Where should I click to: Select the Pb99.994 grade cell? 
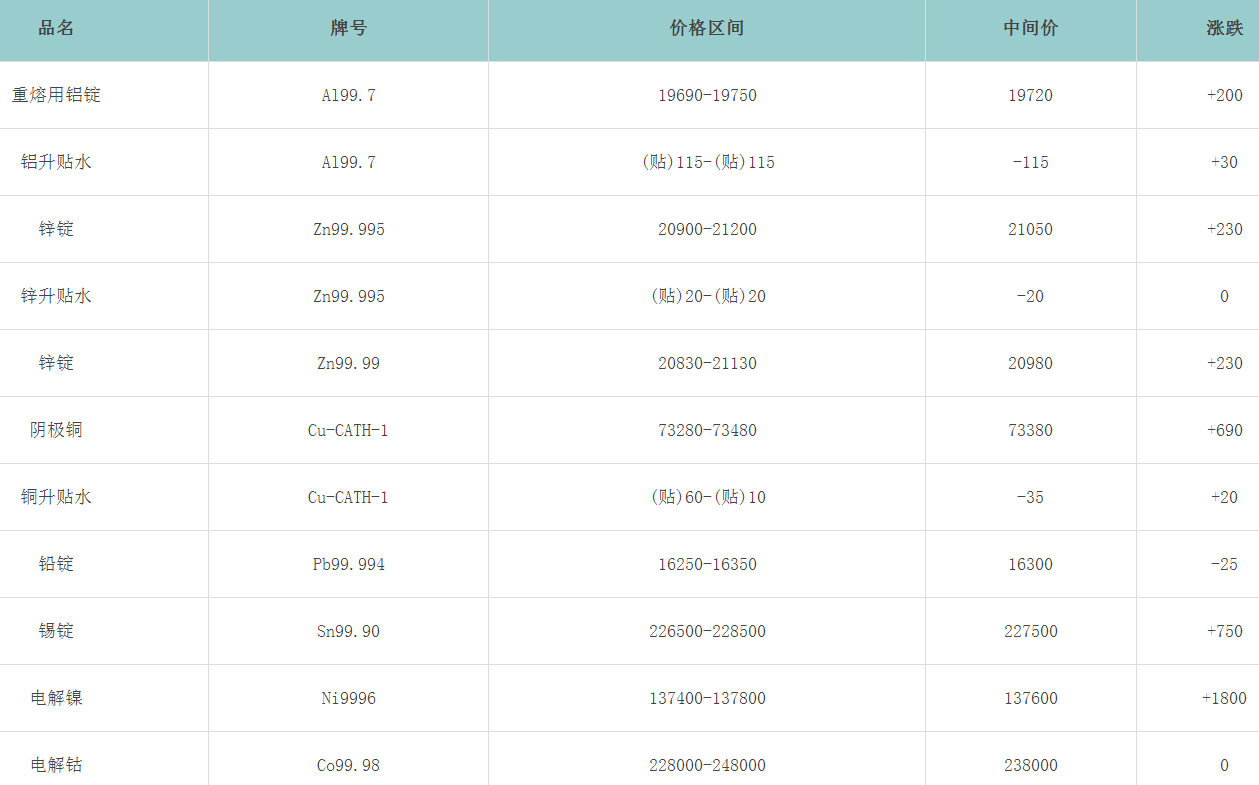[348, 564]
